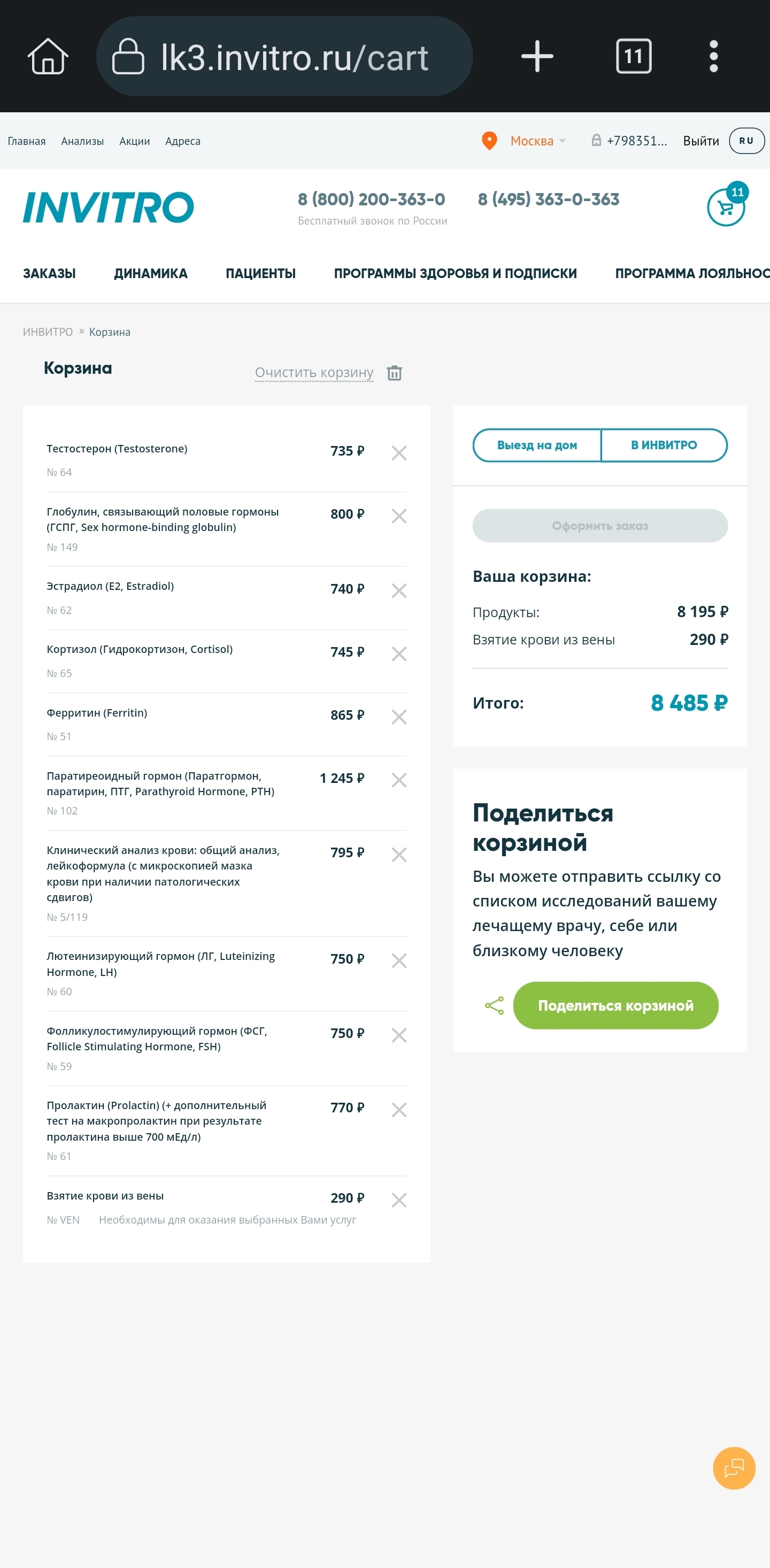
Task: Open the shopping cart icon
Action: point(726,207)
